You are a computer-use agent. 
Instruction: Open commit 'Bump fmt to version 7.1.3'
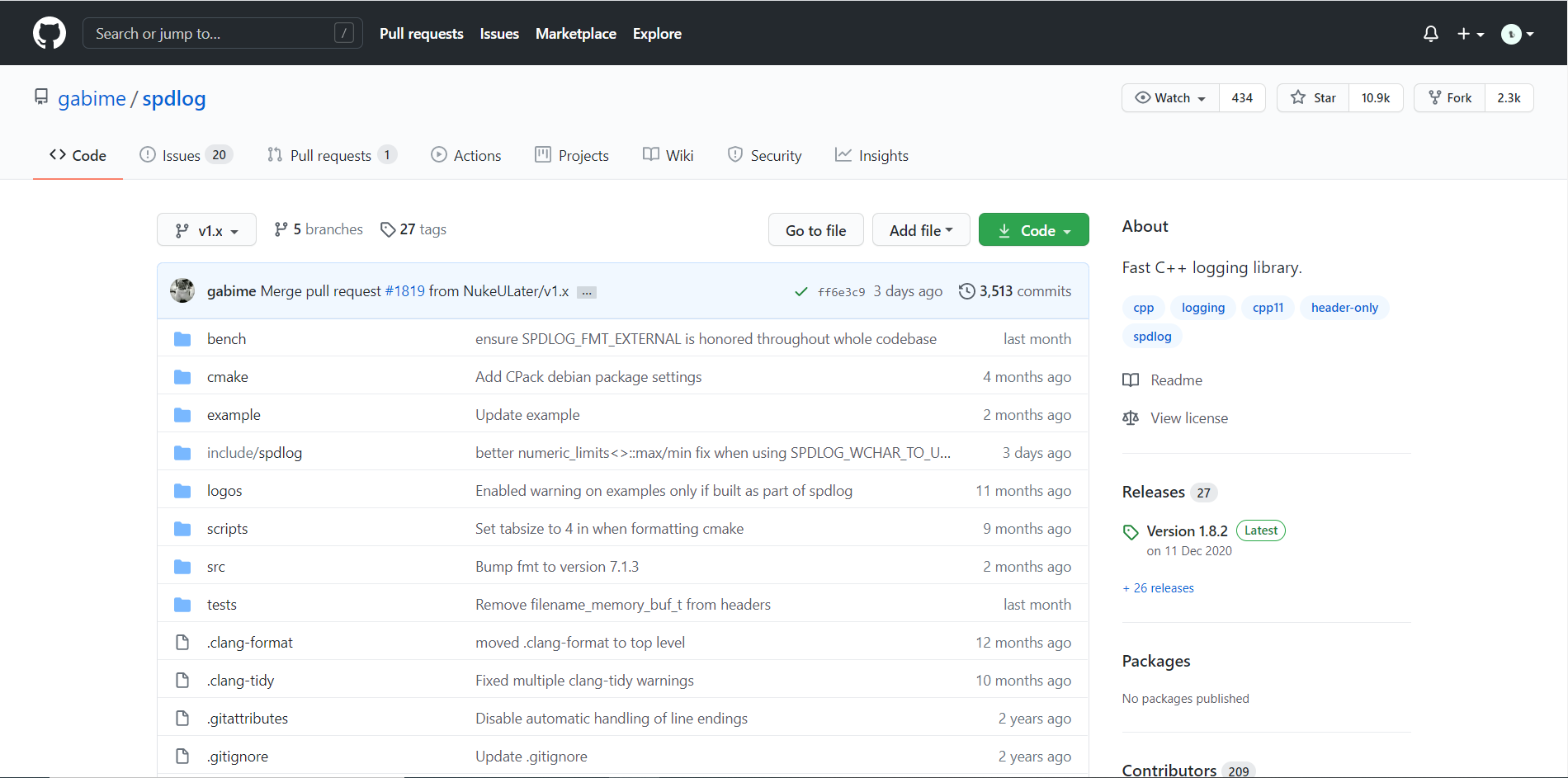(557, 567)
